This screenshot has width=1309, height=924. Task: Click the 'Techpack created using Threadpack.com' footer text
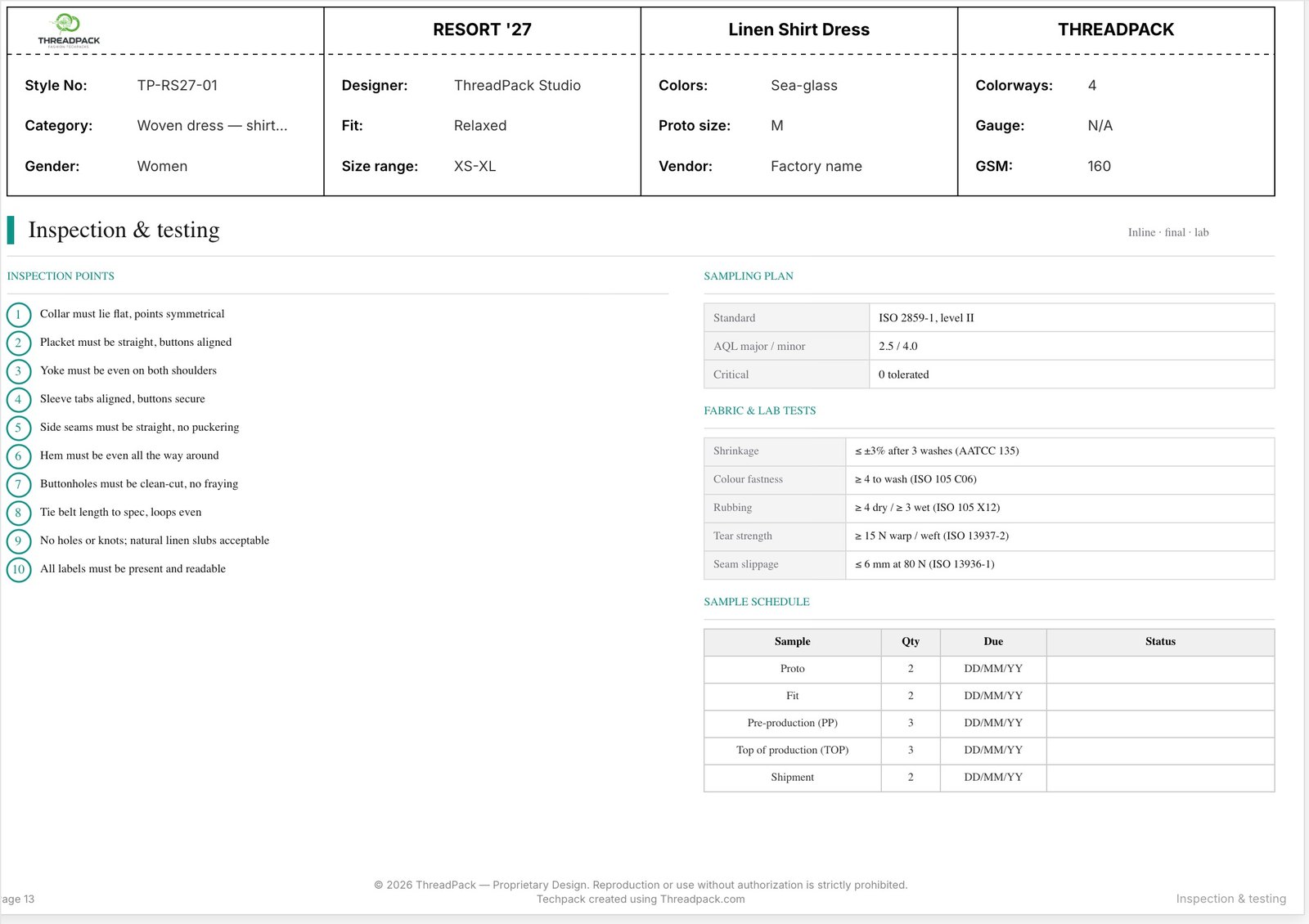tap(641, 899)
